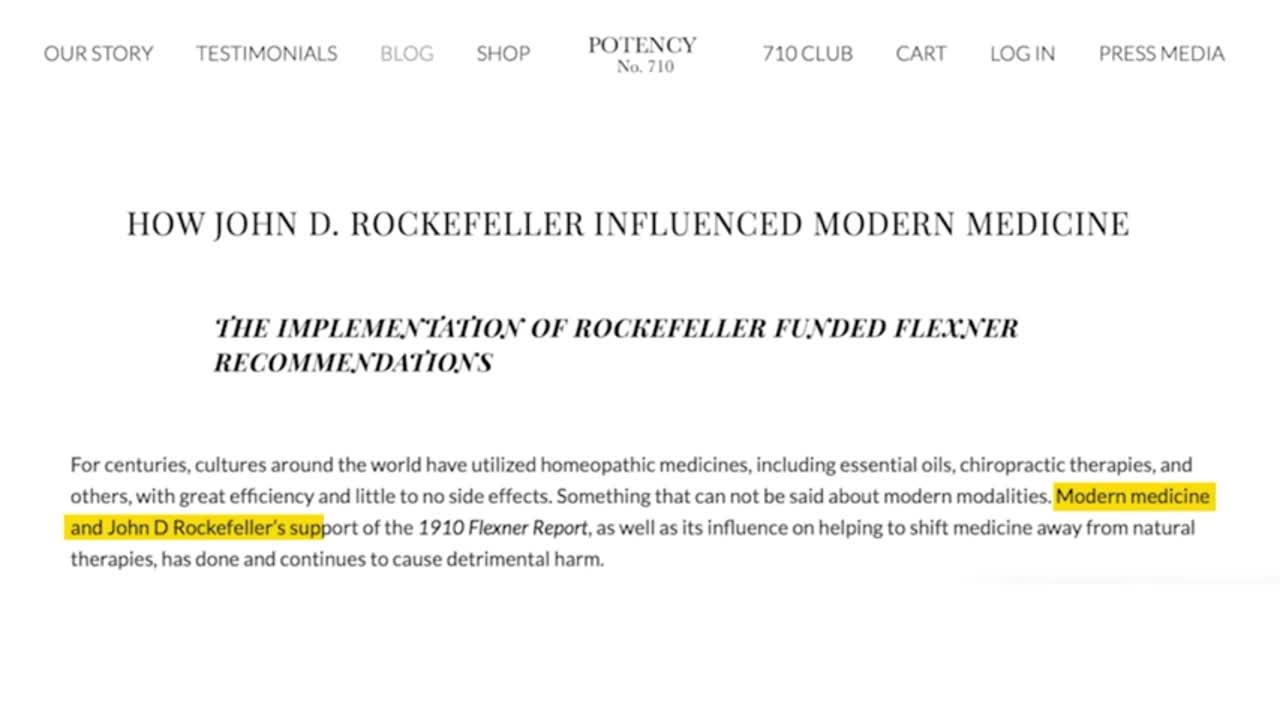Select the Blog nav item
The height and width of the screenshot is (720, 1280).
pos(406,53)
